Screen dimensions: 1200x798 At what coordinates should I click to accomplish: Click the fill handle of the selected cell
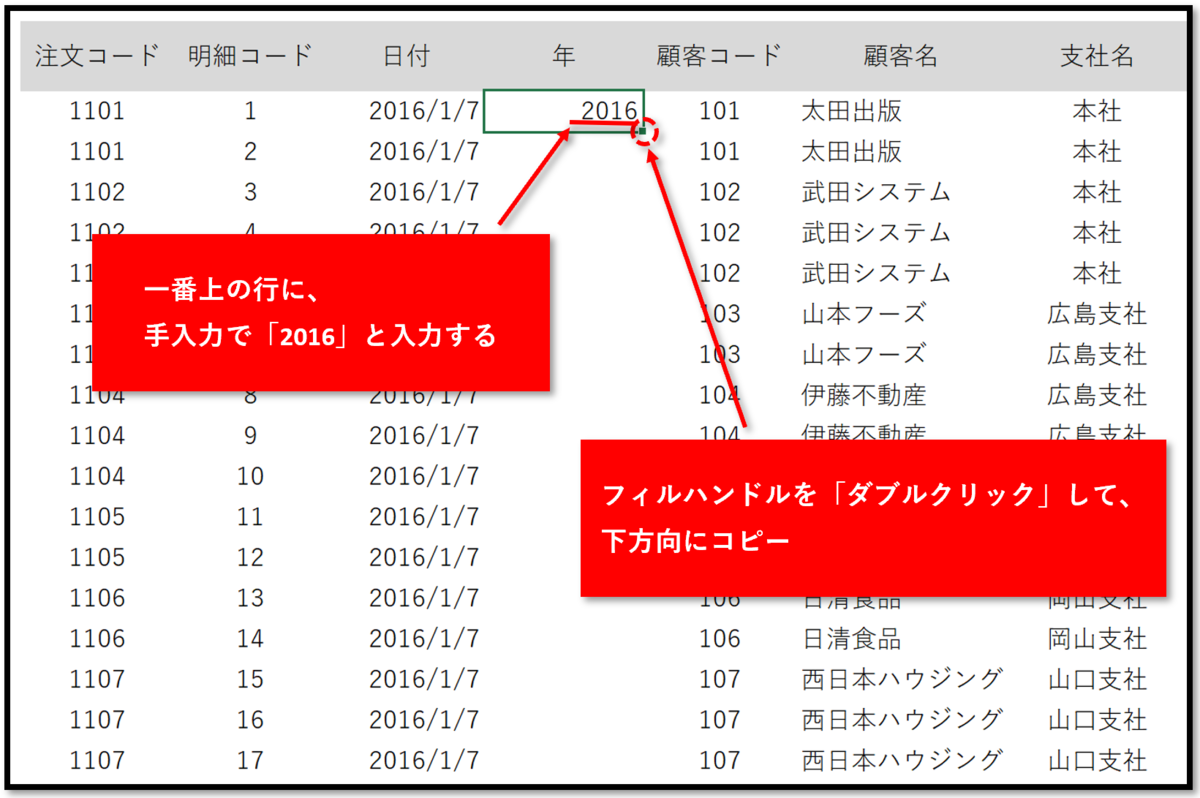pos(643,130)
